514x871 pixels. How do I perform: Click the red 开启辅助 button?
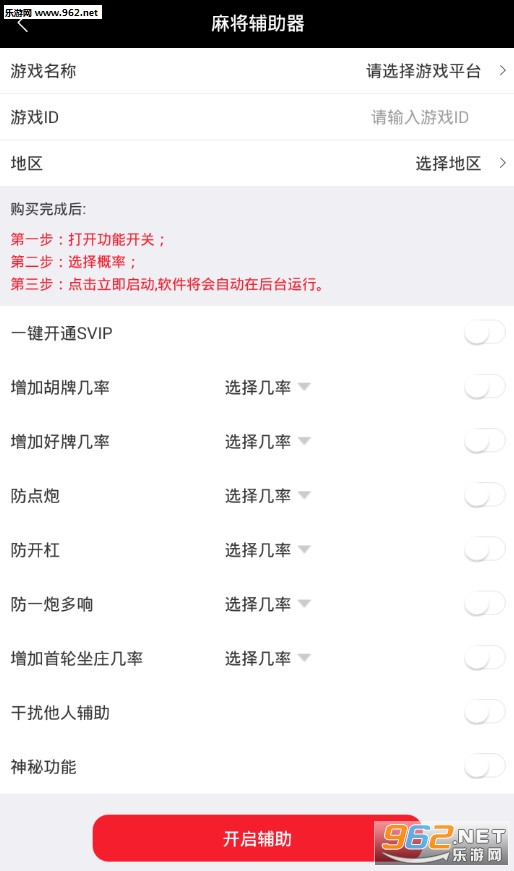click(x=257, y=838)
